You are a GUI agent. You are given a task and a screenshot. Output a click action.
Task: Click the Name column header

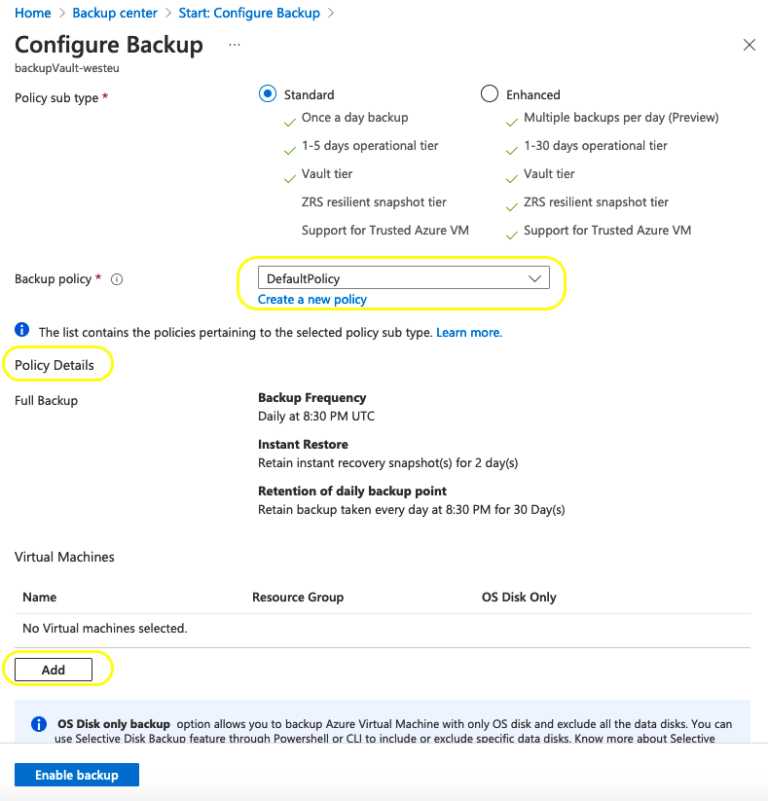click(x=39, y=597)
